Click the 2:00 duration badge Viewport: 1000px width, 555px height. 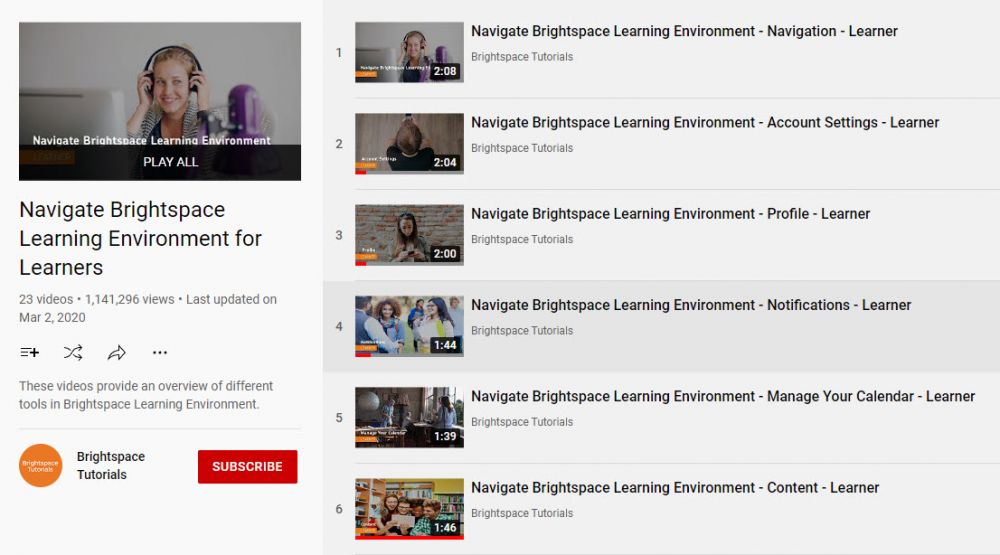click(445, 254)
